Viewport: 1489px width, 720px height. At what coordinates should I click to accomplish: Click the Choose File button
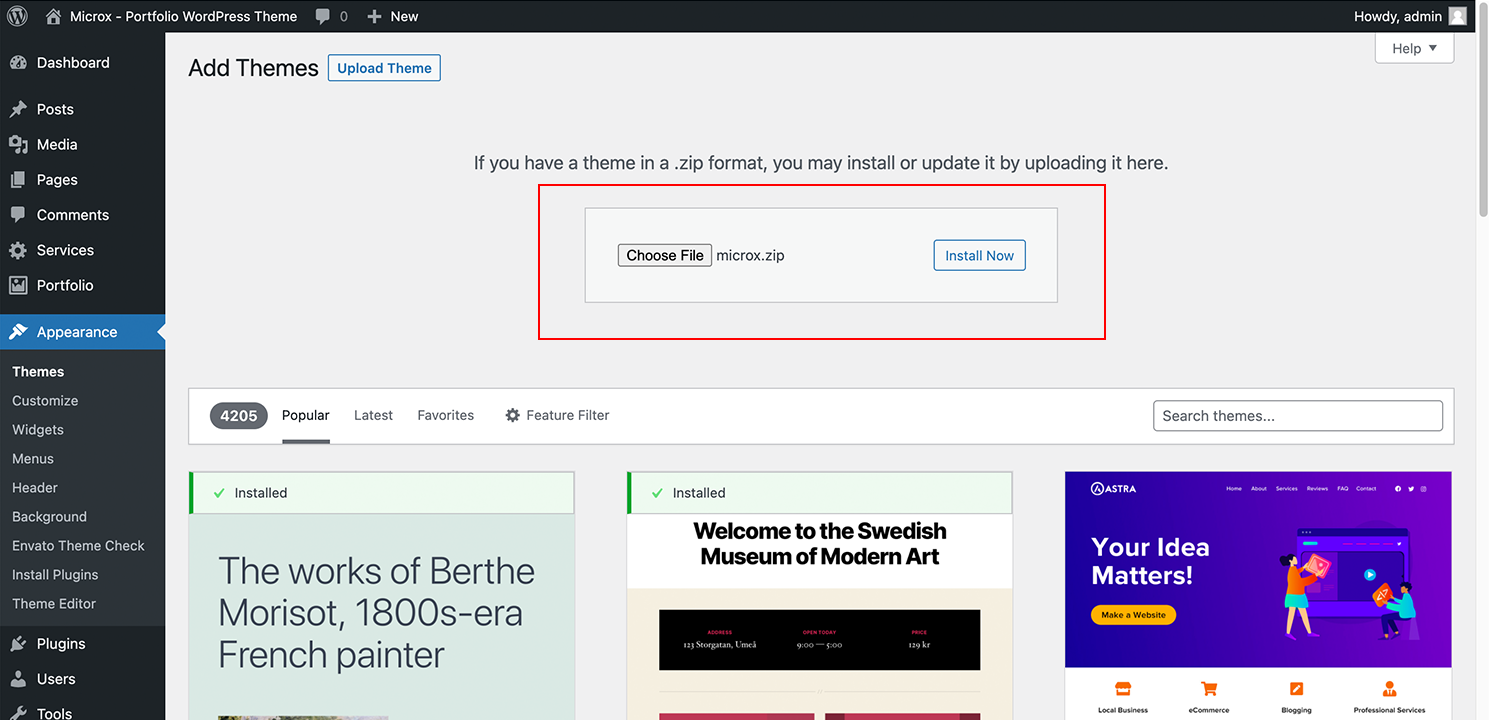coord(665,255)
